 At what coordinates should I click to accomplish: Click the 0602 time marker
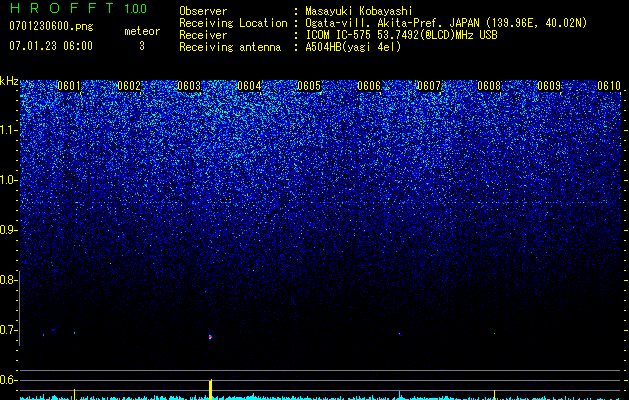click(129, 86)
